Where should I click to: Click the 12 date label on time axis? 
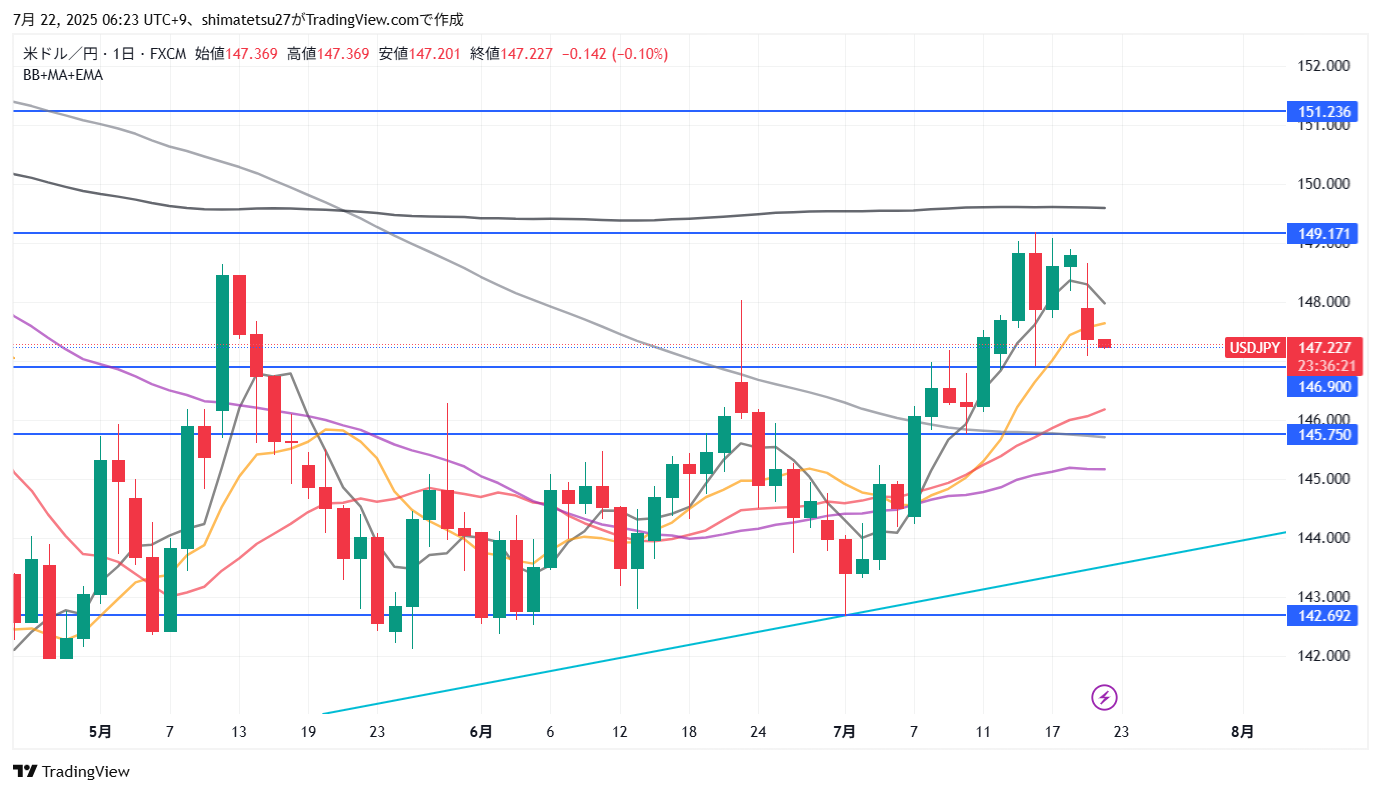(619, 731)
